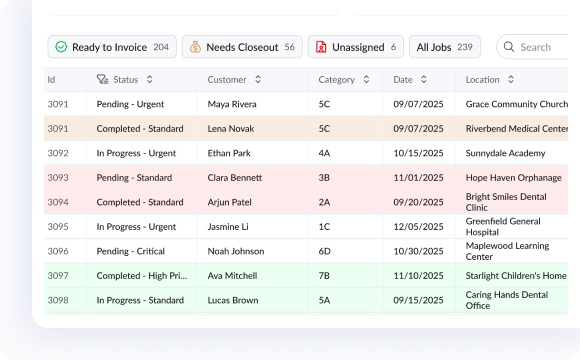Screen dimensions: 580x360
Task: Click the Date column header label
Action: [403, 80]
